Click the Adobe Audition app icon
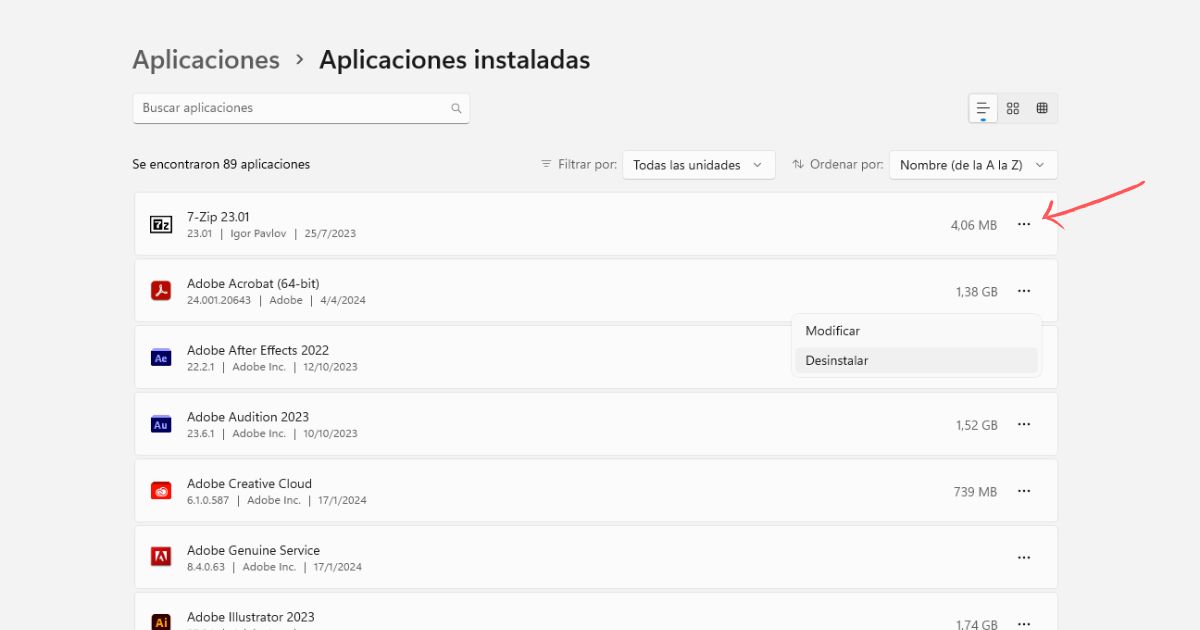The width and height of the screenshot is (1200, 630). [x=160, y=424]
